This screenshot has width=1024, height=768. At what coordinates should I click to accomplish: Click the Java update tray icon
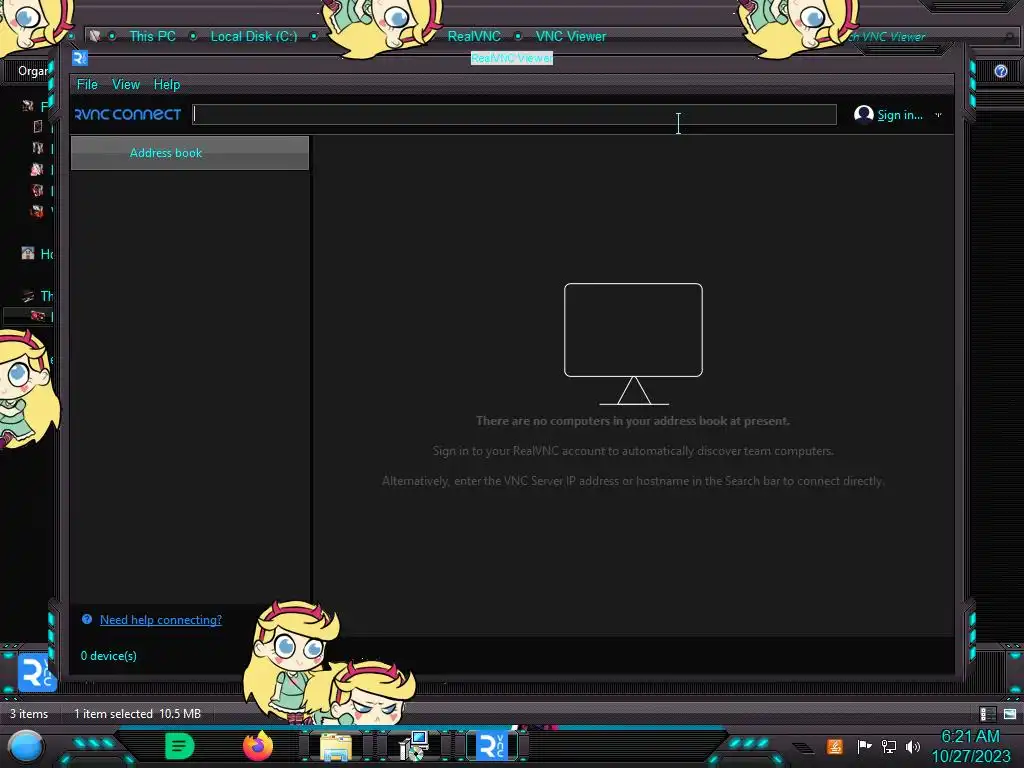pyautogui.click(x=835, y=746)
